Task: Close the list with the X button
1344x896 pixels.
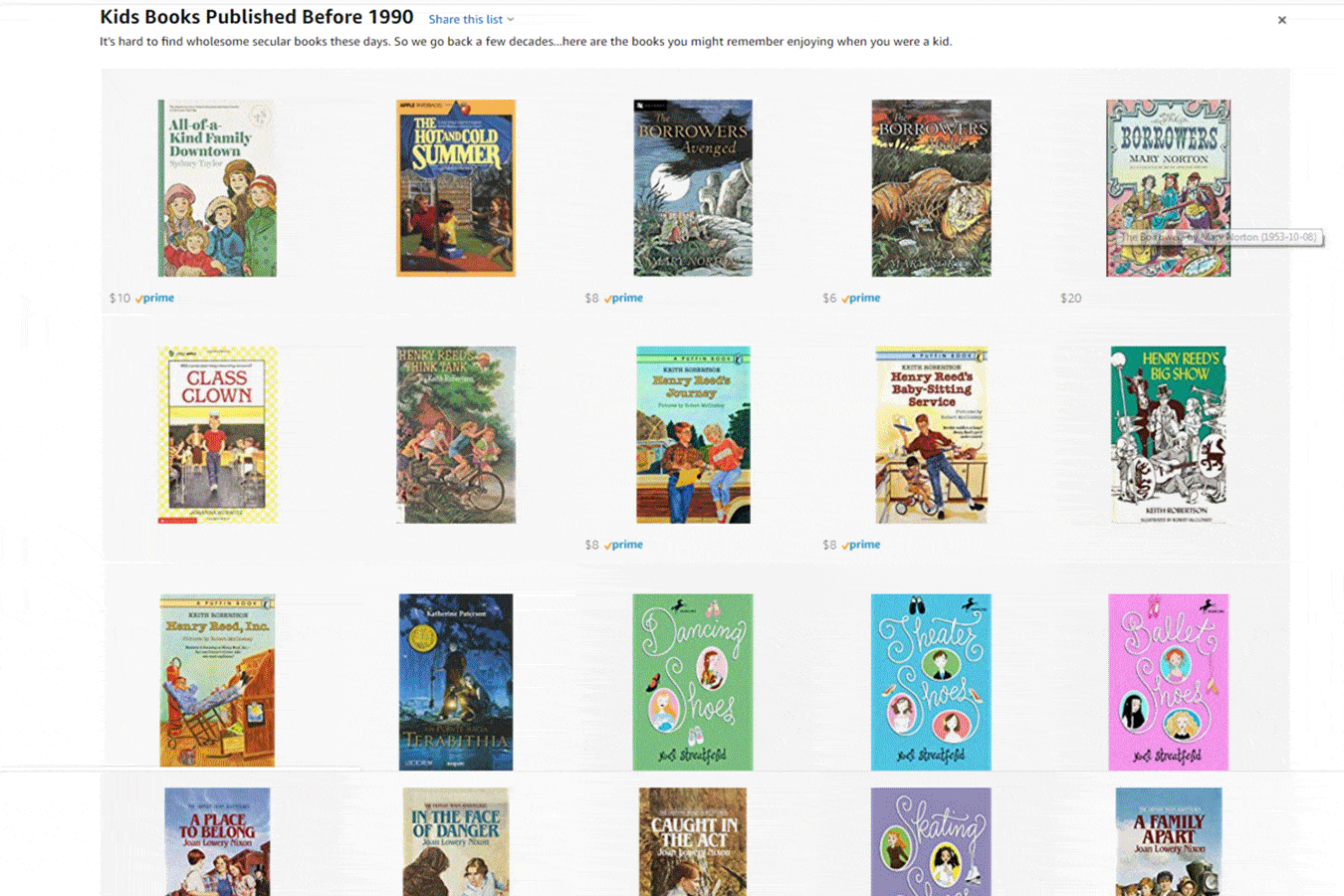Action: (1282, 20)
